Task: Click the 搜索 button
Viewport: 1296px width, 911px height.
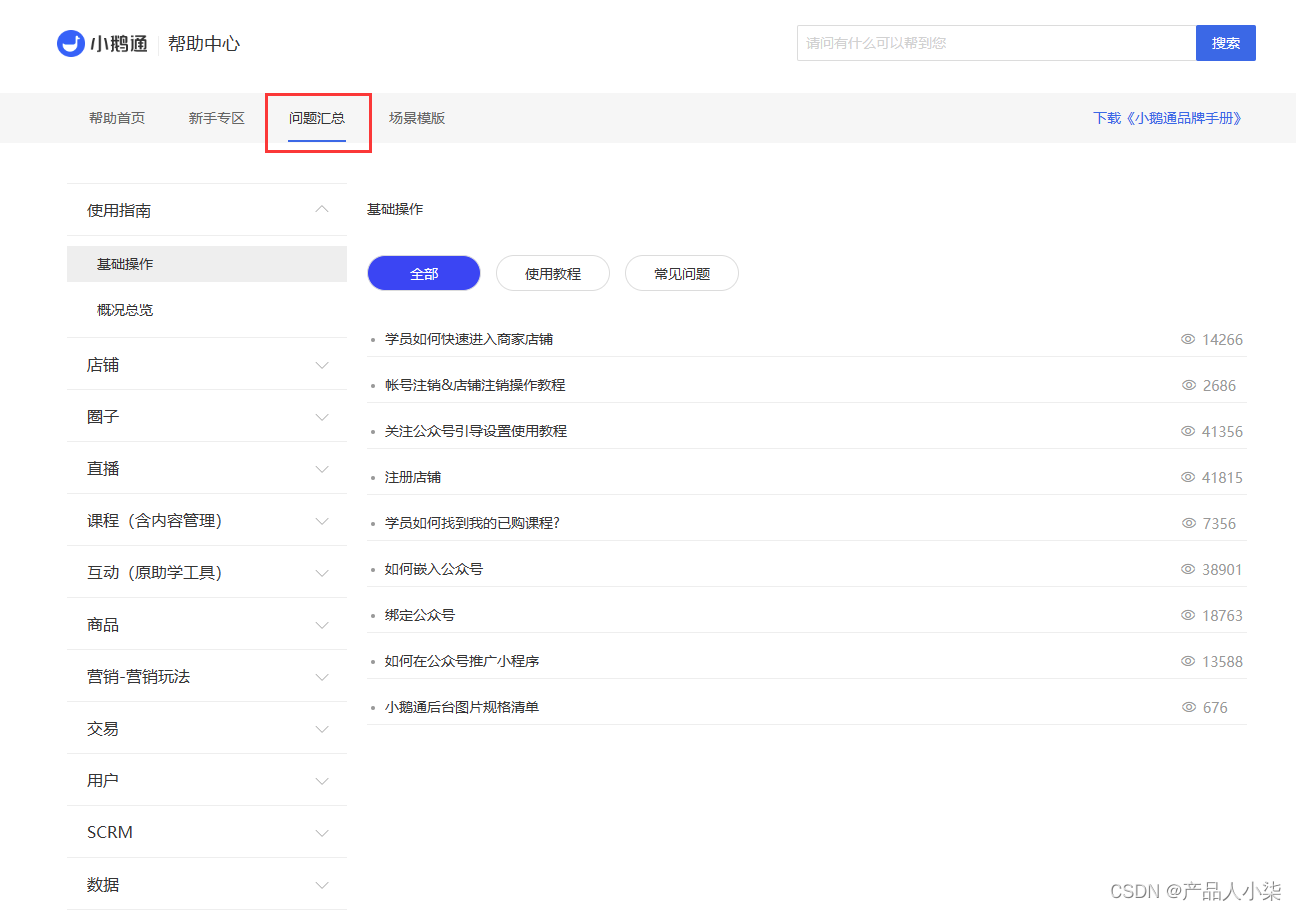Action: point(1226,43)
